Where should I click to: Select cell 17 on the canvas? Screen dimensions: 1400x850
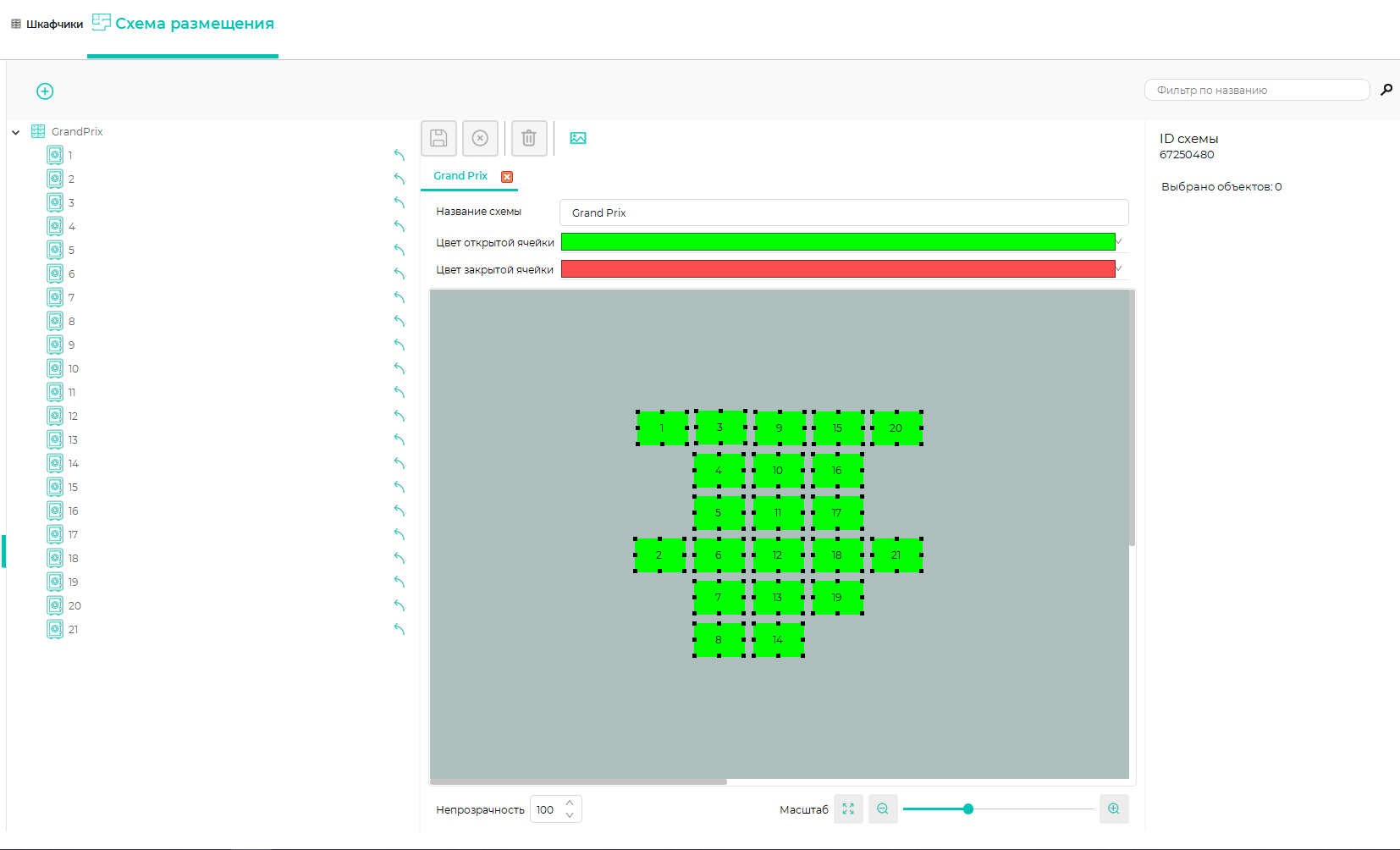point(837,513)
